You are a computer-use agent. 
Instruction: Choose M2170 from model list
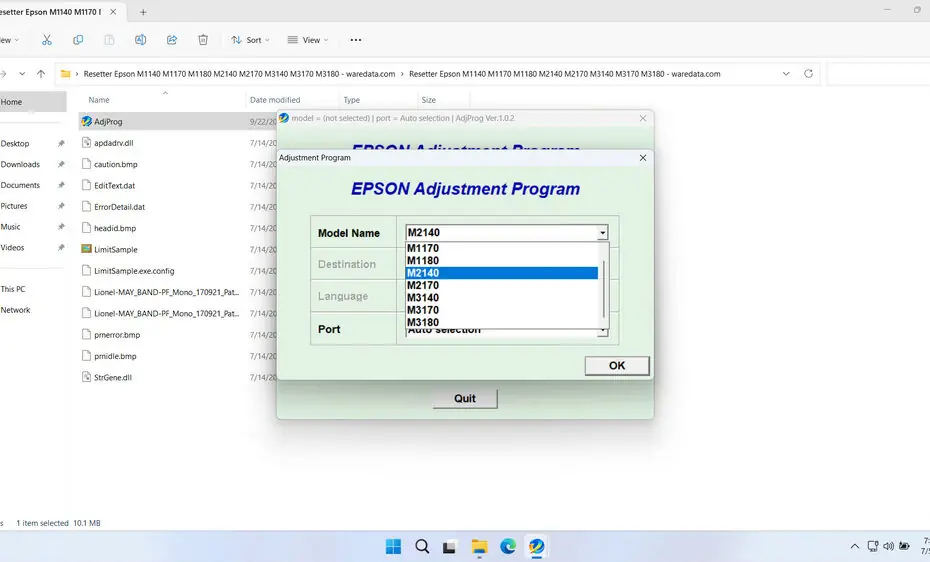tap(502, 285)
